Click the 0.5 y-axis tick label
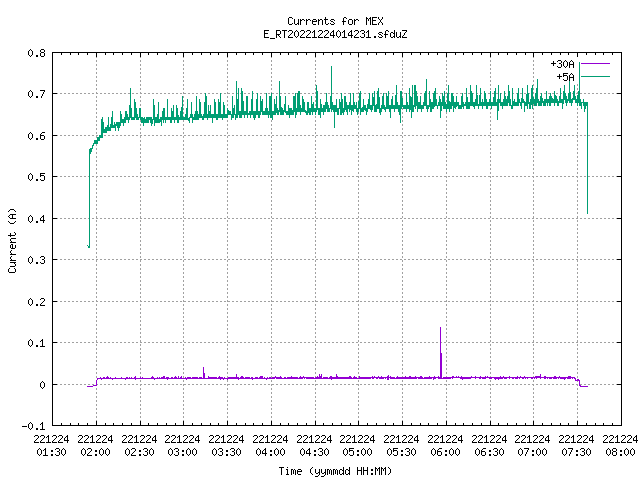 [36, 177]
